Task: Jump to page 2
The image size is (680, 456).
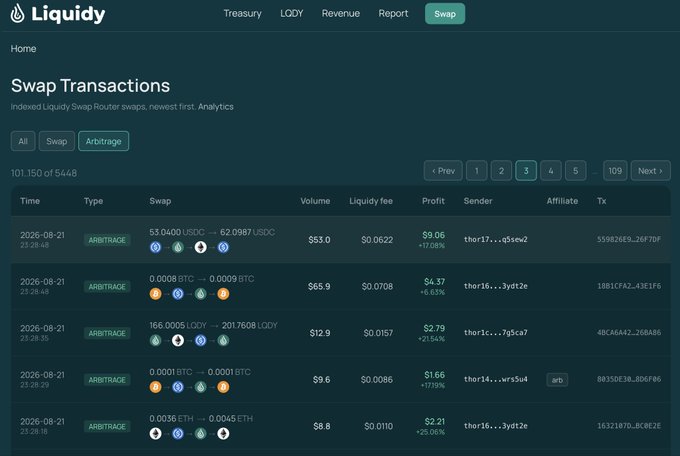Action: click(x=501, y=171)
